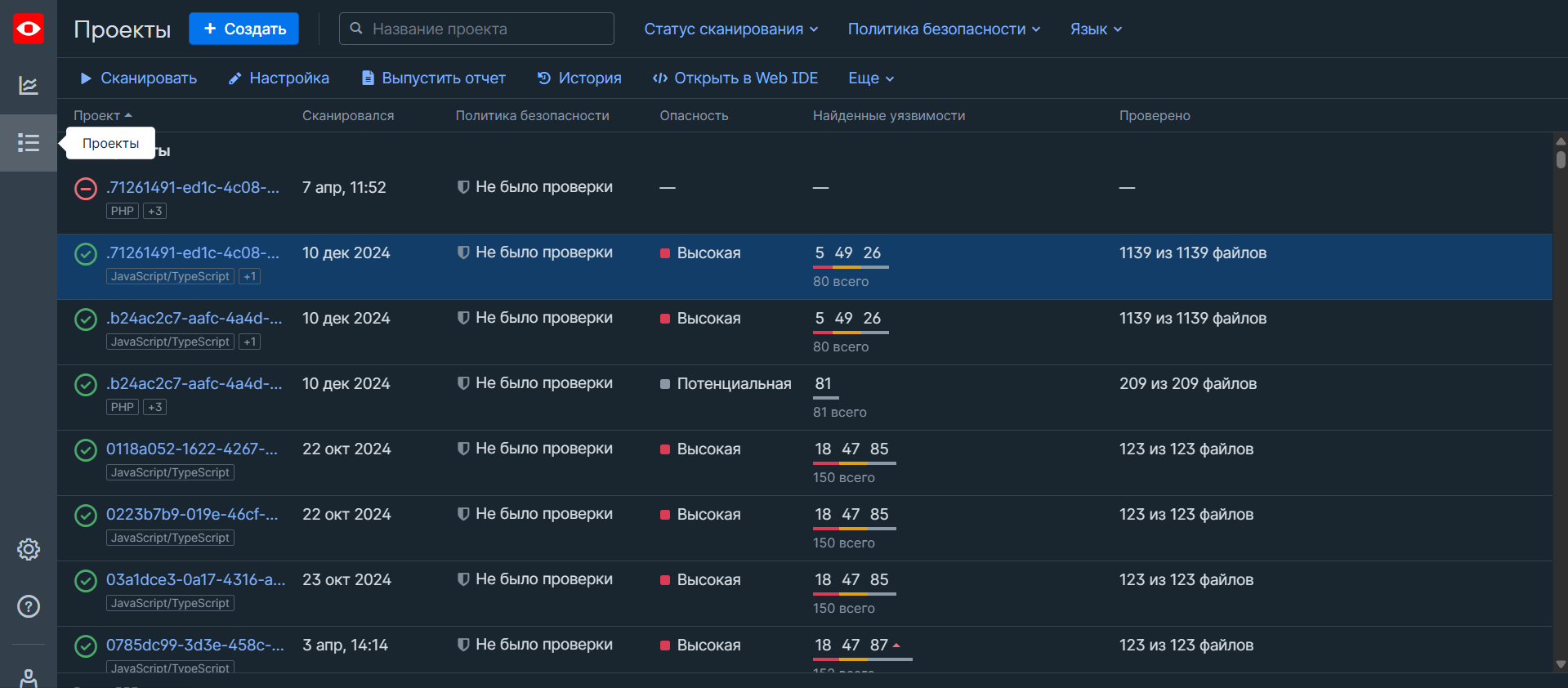Expand the Политика безопасности filter dropdown

pos(944,29)
